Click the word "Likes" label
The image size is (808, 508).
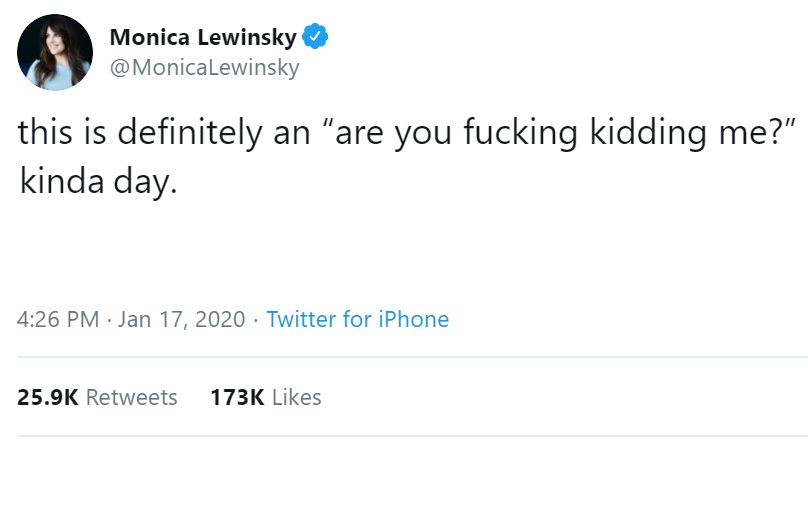tap(296, 397)
